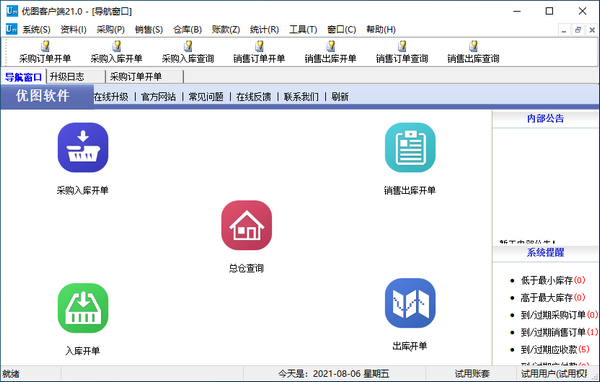Viewport: 600px width, 382px height.
Task: Restore the inner MDI child window
Action: point(578,30)
